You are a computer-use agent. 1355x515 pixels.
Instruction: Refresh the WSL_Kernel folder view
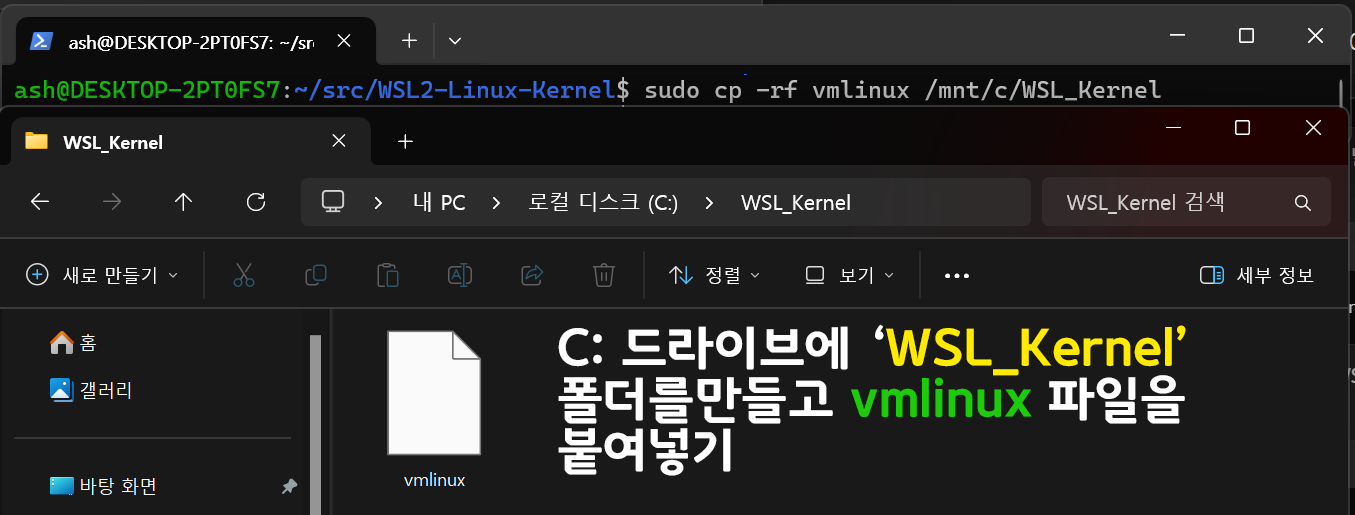[x=256, y=202]
